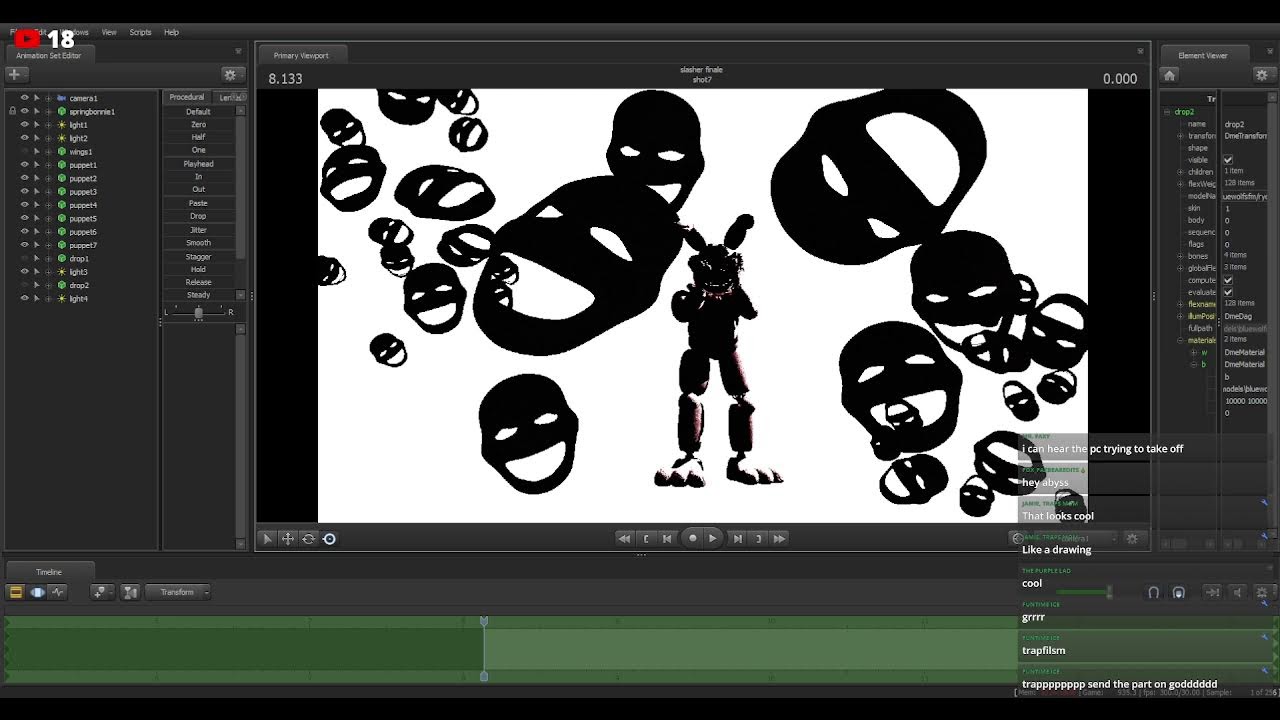Select the Timeline tab
1280x720 pixels.
click(x=49, y=572)
